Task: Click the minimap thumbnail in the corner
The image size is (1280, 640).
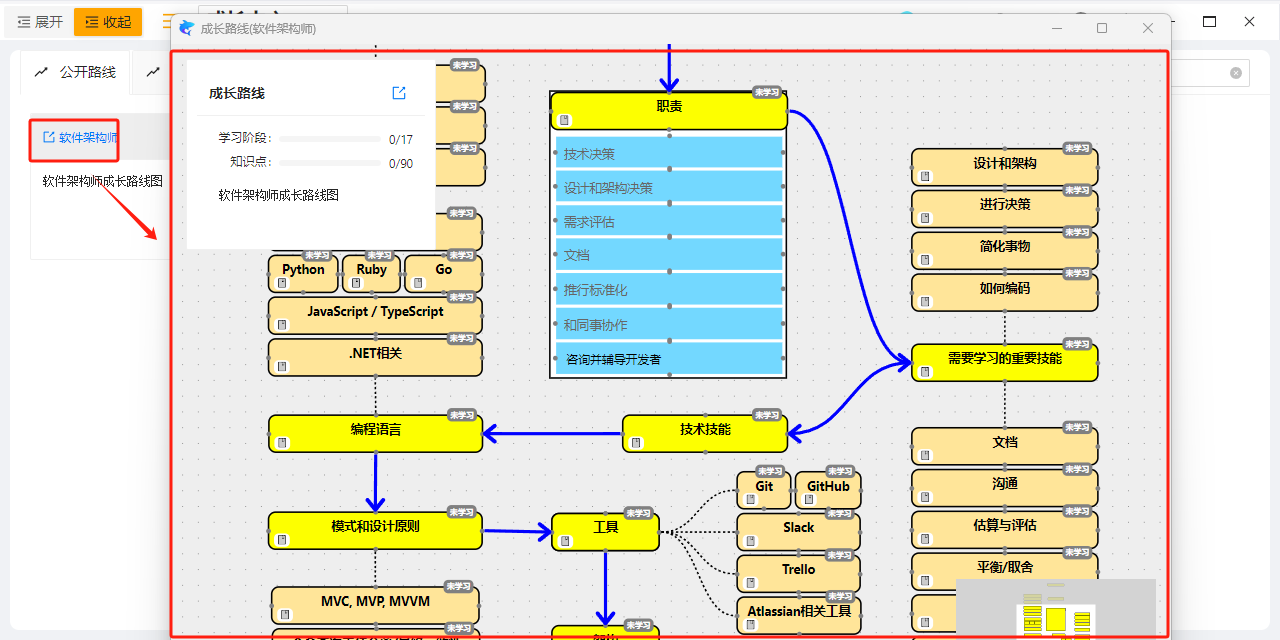Action: point(1056,608)
